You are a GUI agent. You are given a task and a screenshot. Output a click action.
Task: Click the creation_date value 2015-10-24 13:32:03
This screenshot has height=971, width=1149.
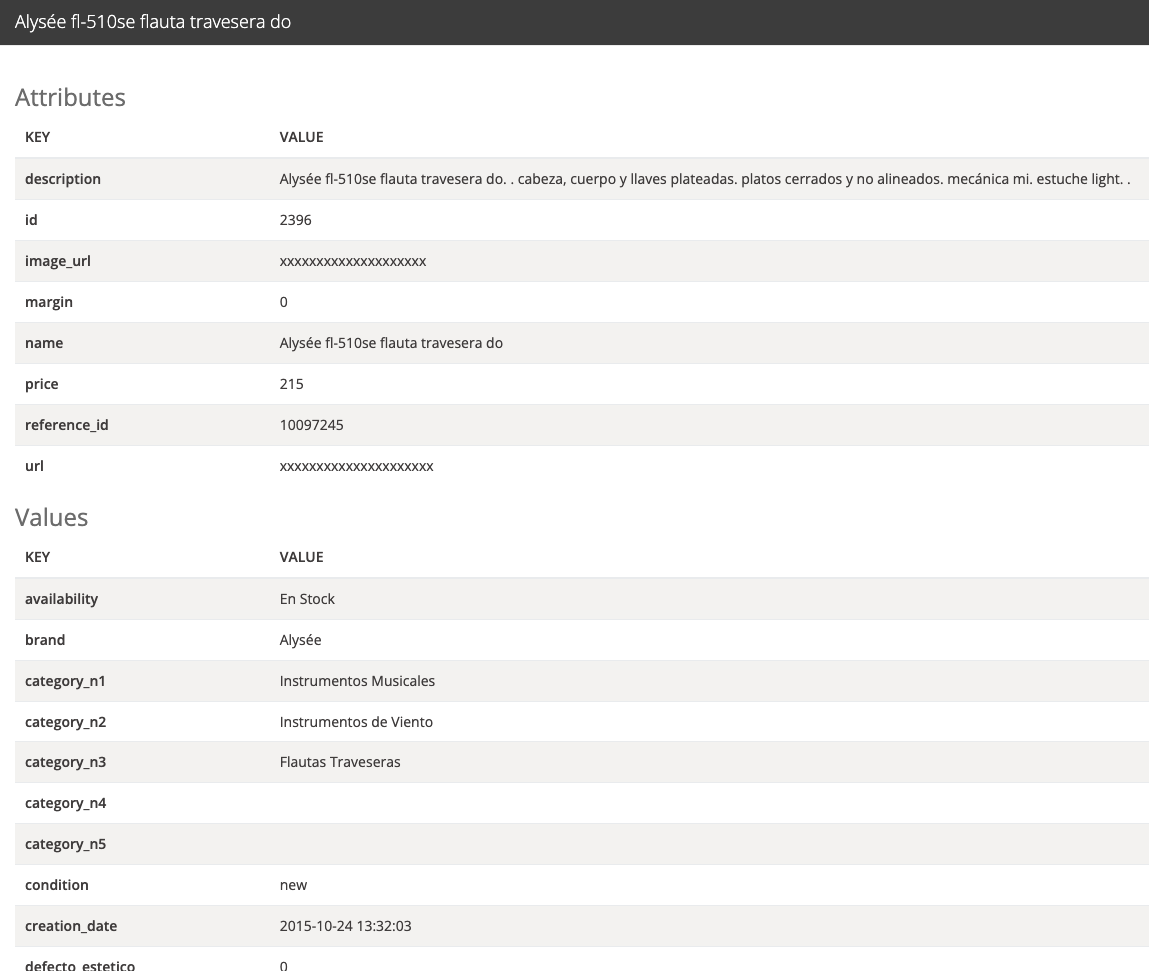pyautogui.click(x=345, y=926)
